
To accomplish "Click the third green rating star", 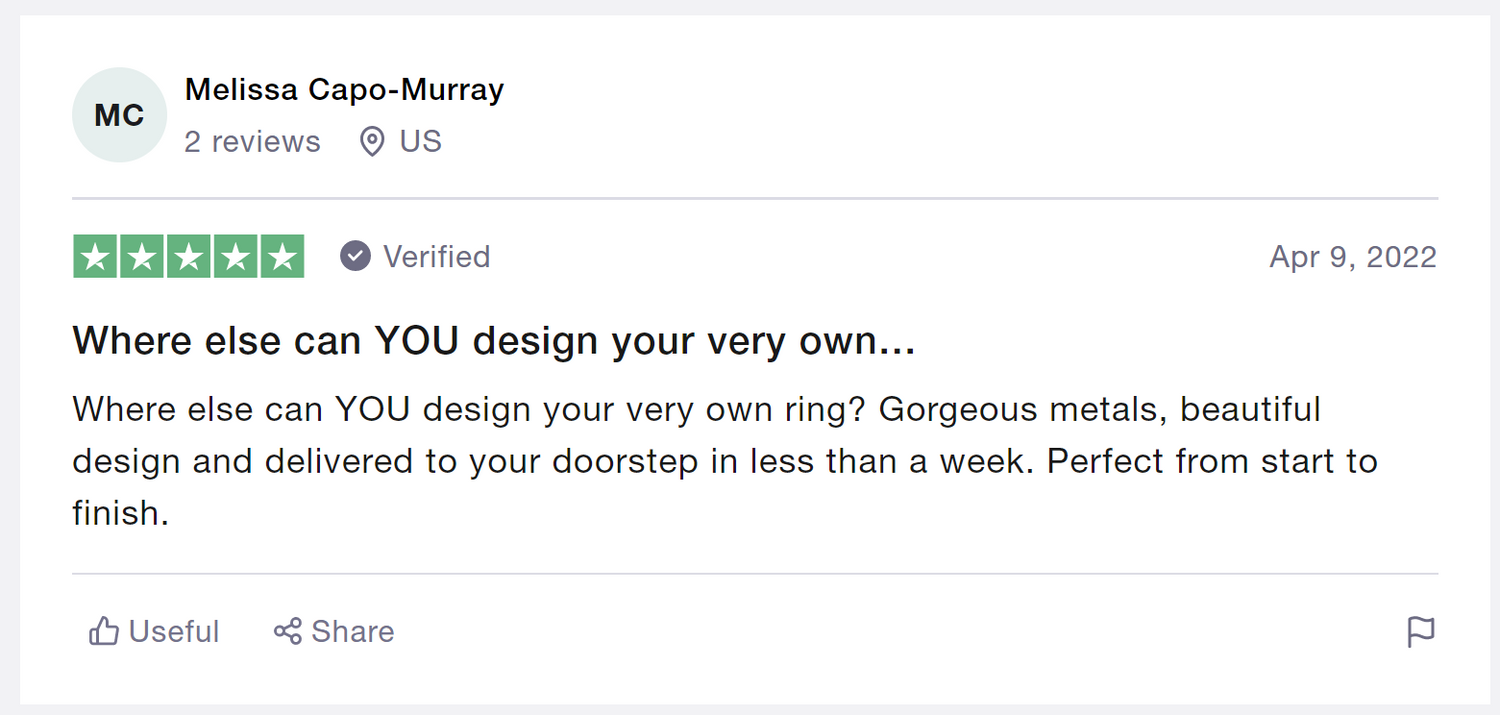I will pos(189,257).
